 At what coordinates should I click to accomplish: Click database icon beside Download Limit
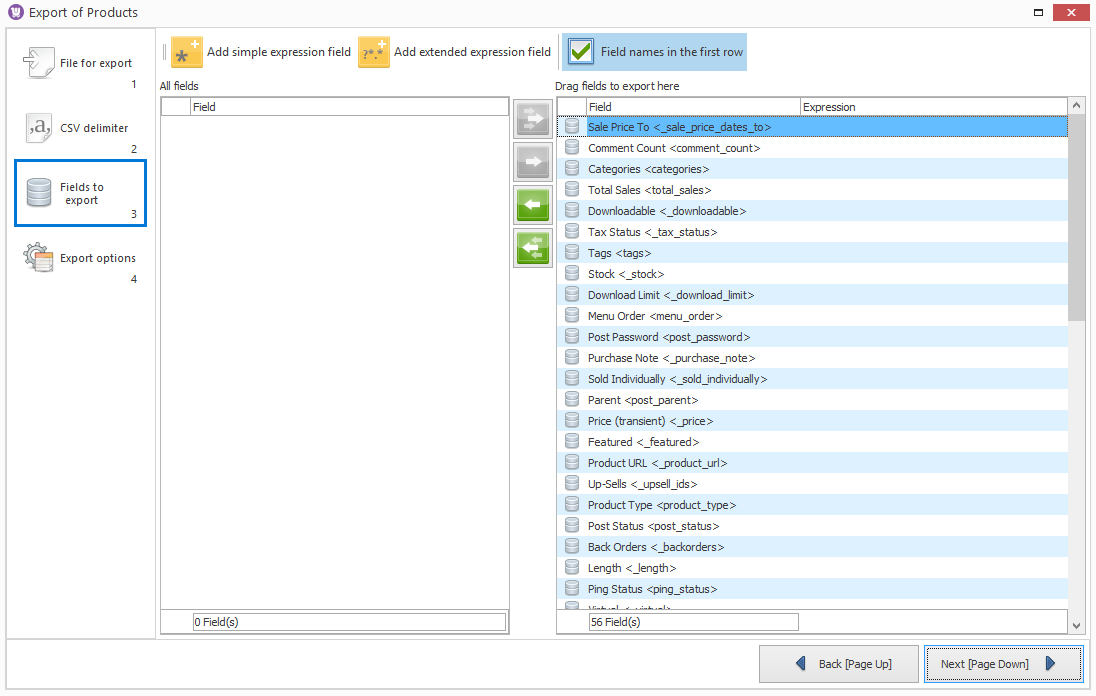click(x=572, y=294)
